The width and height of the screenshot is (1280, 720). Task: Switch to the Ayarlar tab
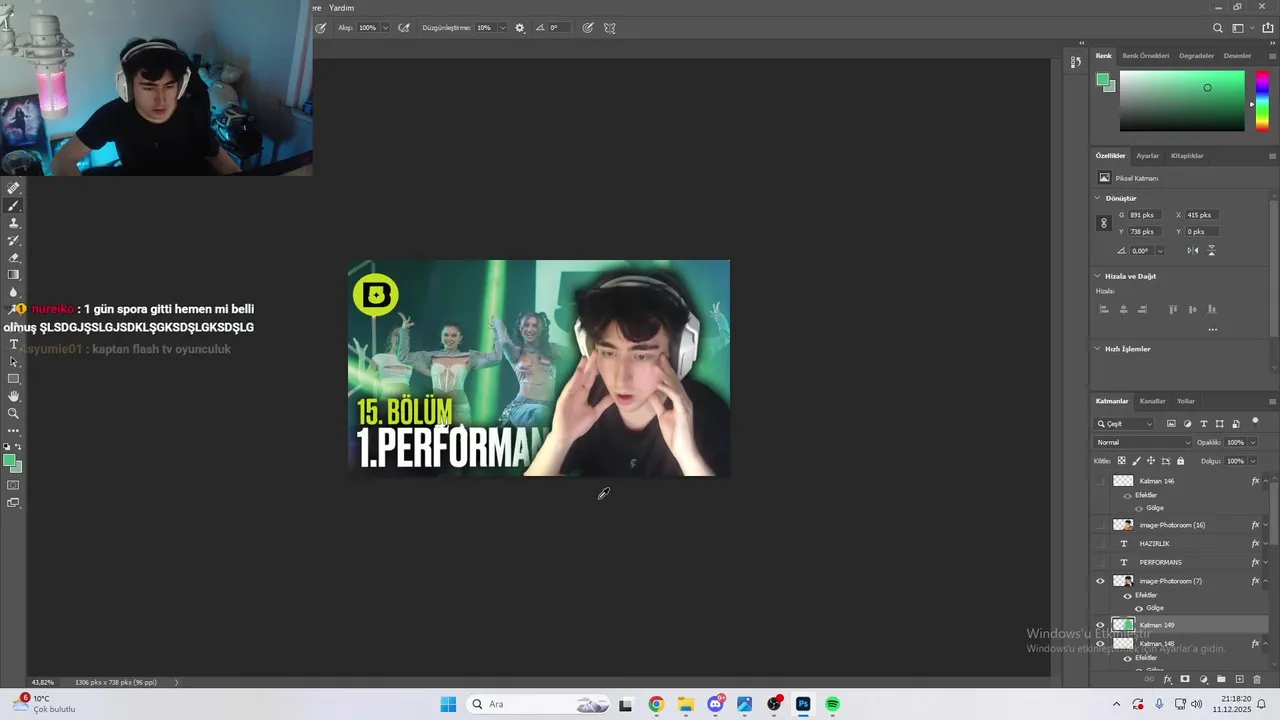tap(1147, 156)
